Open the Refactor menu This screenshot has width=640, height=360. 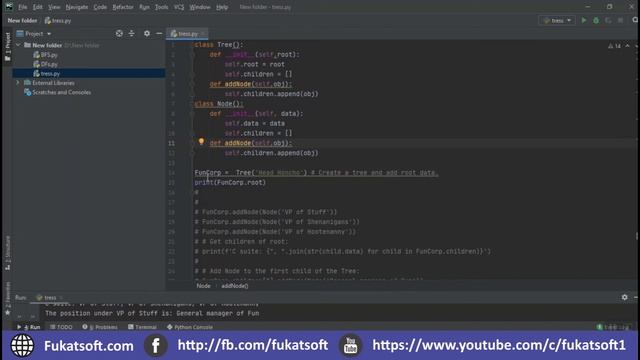[x=123, y=7]
